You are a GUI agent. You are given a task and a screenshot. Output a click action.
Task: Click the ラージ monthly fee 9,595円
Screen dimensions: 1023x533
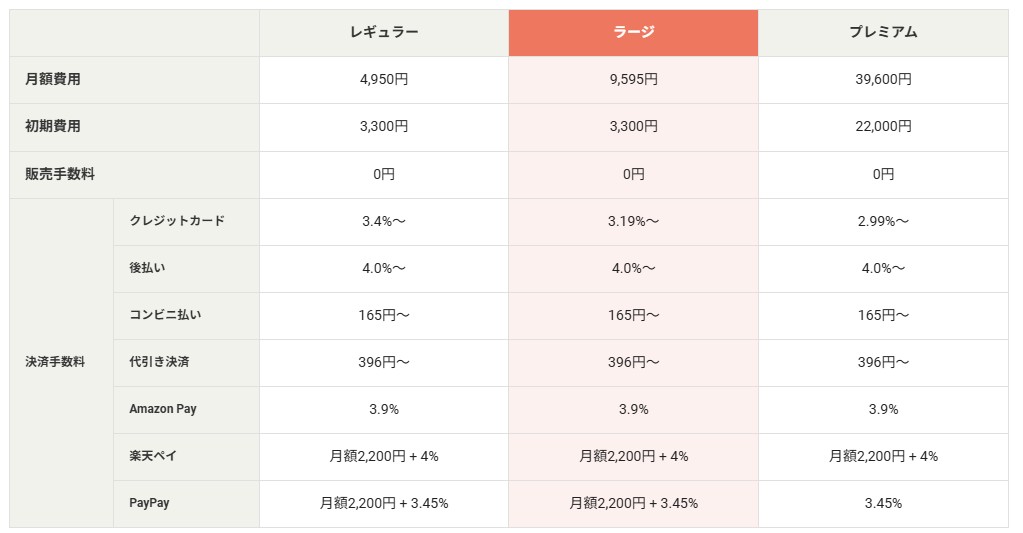[x=633, y=80]
